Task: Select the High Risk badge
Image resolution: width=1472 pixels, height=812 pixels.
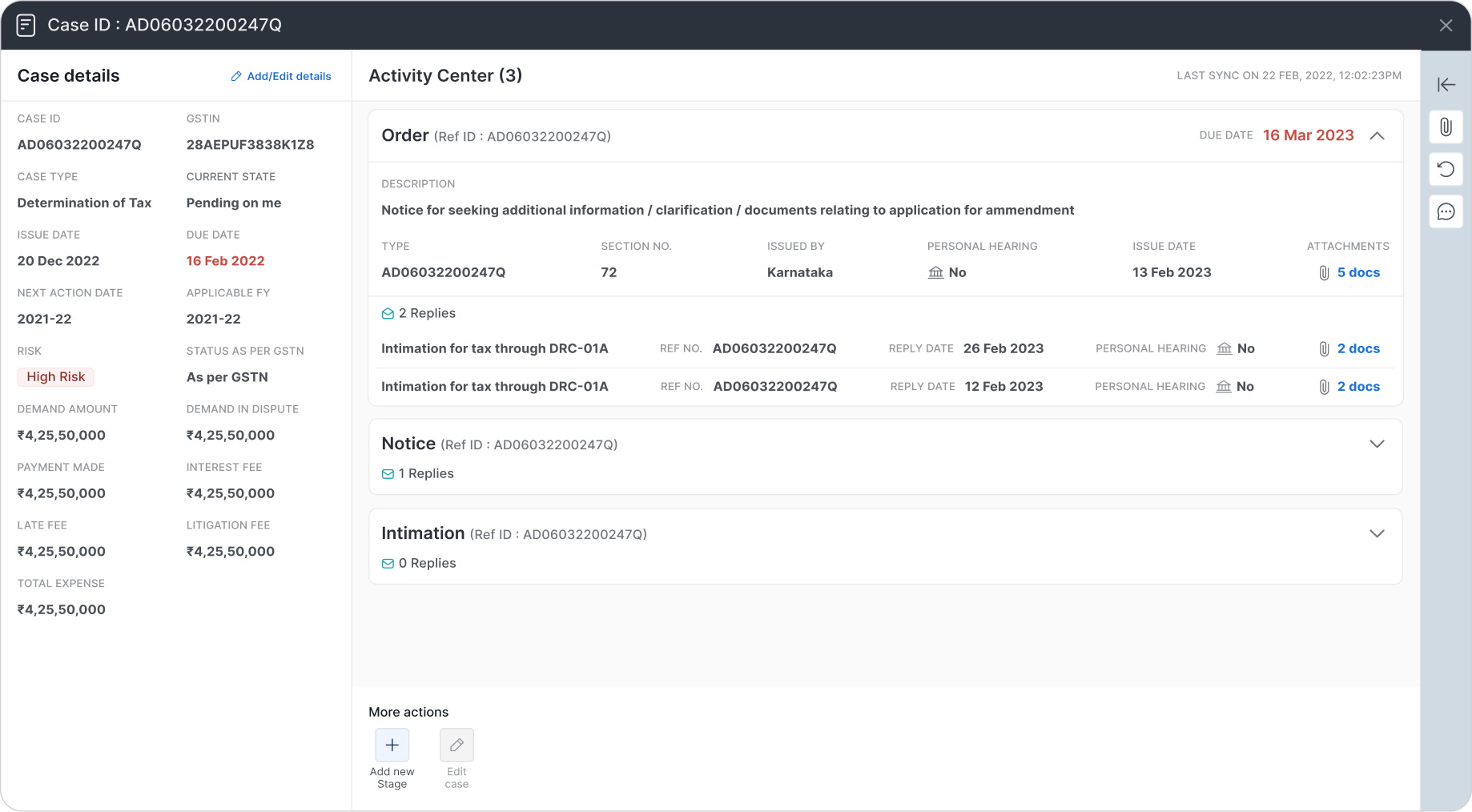Action: click(56, 376)
